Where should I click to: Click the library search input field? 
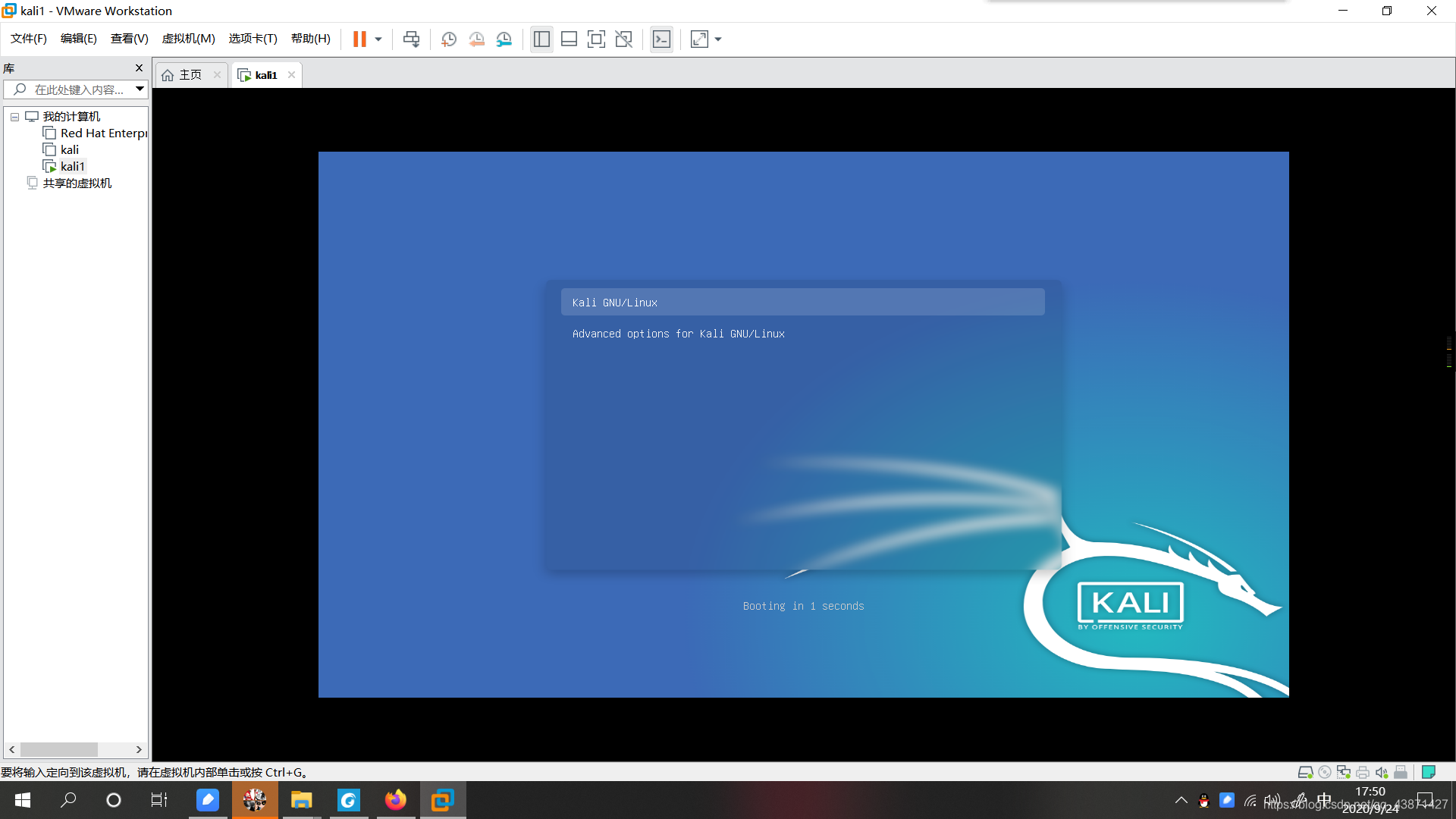coord(74,89)
